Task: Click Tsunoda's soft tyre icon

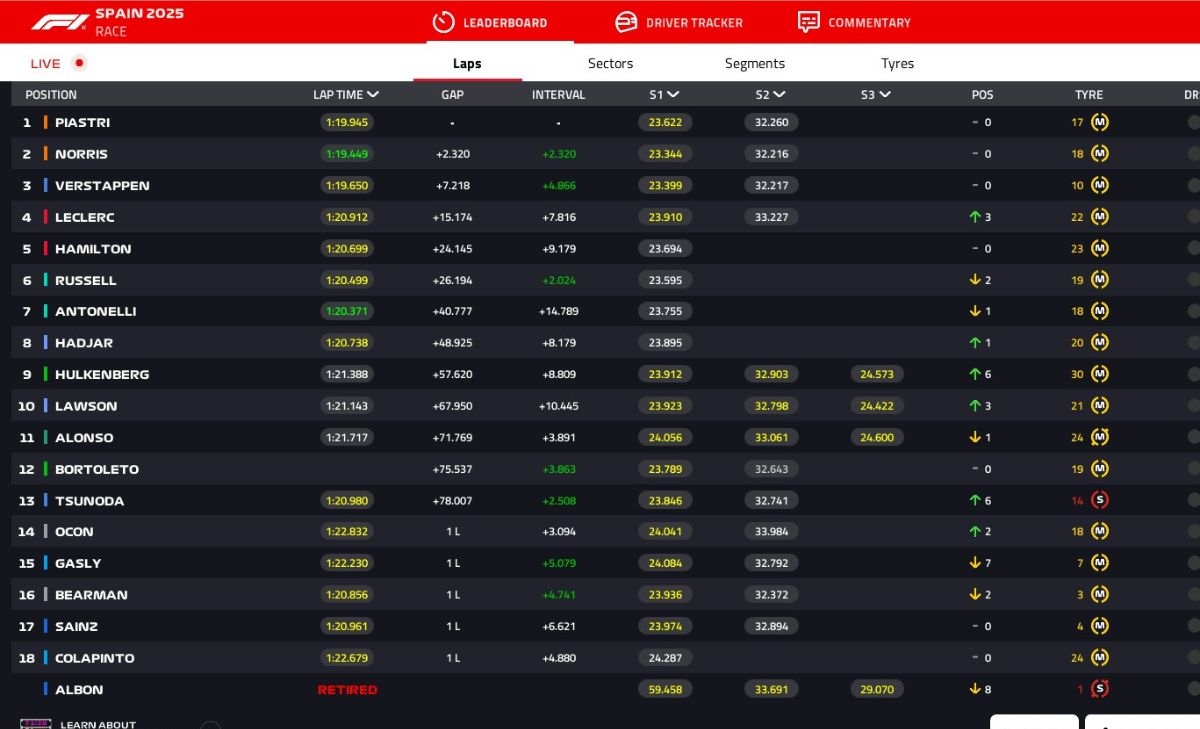Action: point(1100,500)
